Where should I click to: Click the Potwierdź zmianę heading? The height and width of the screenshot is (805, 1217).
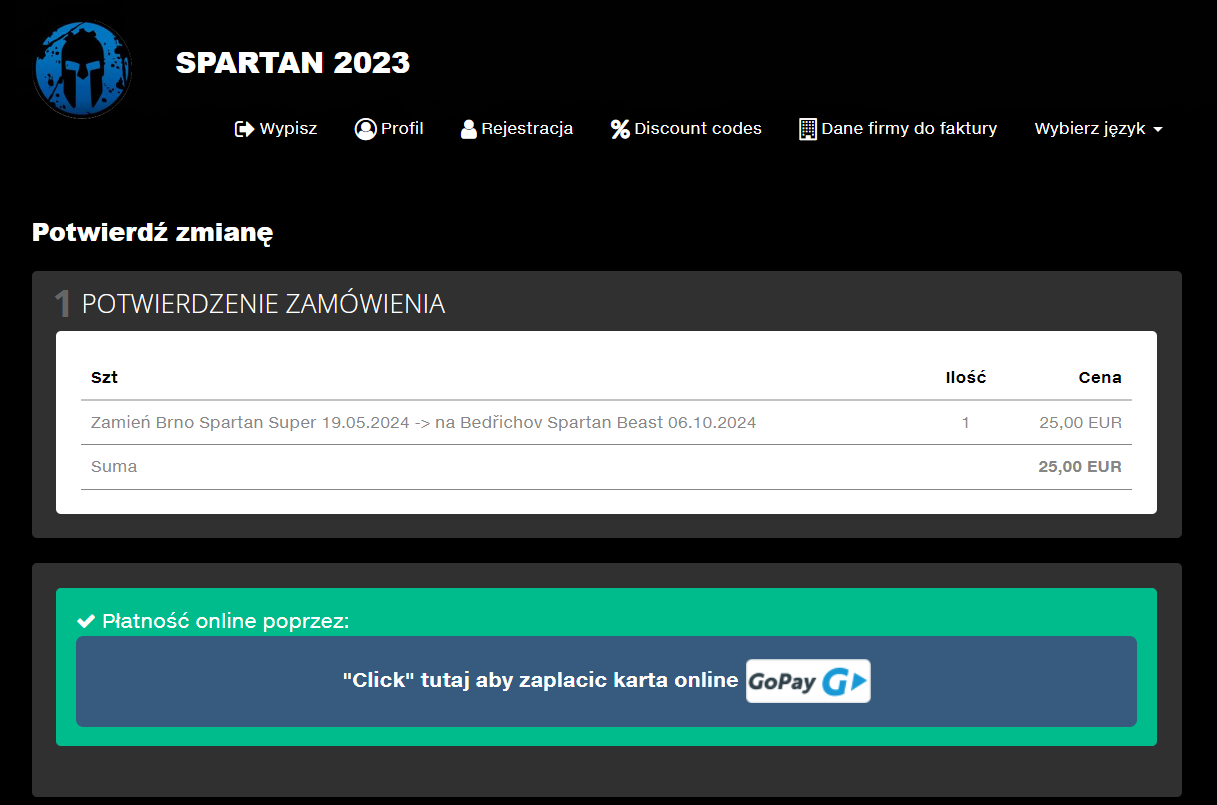point(153,233)
